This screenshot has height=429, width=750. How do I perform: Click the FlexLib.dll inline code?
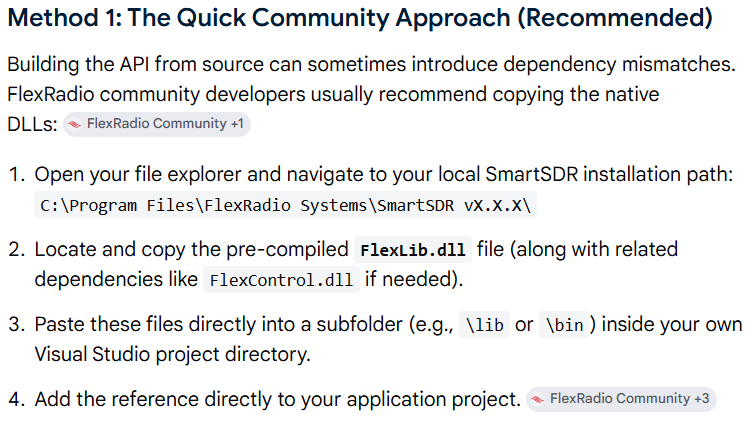pos(413,250)
